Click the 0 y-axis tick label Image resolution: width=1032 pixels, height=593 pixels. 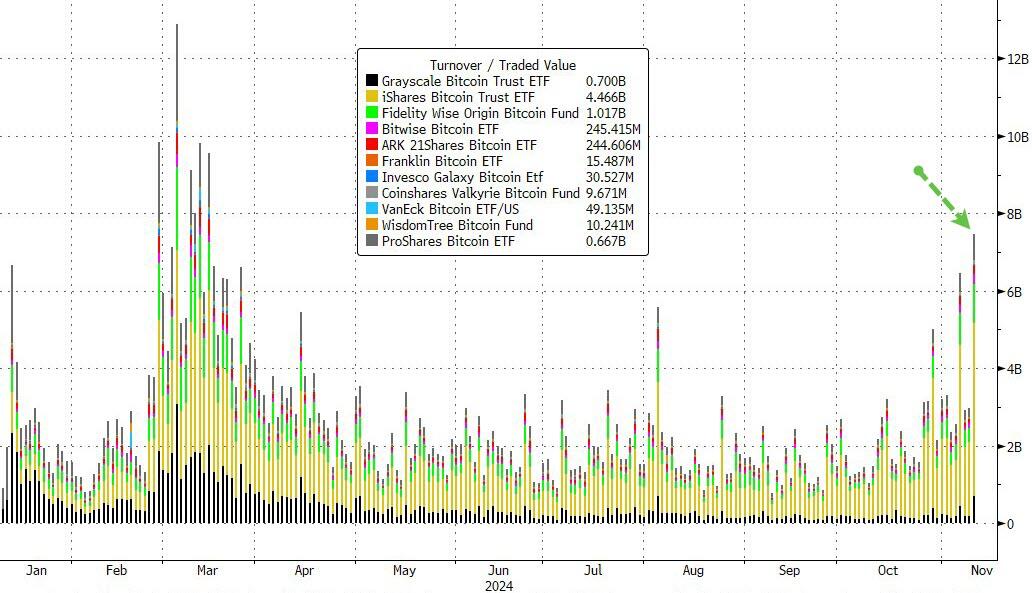point(1010,524)
